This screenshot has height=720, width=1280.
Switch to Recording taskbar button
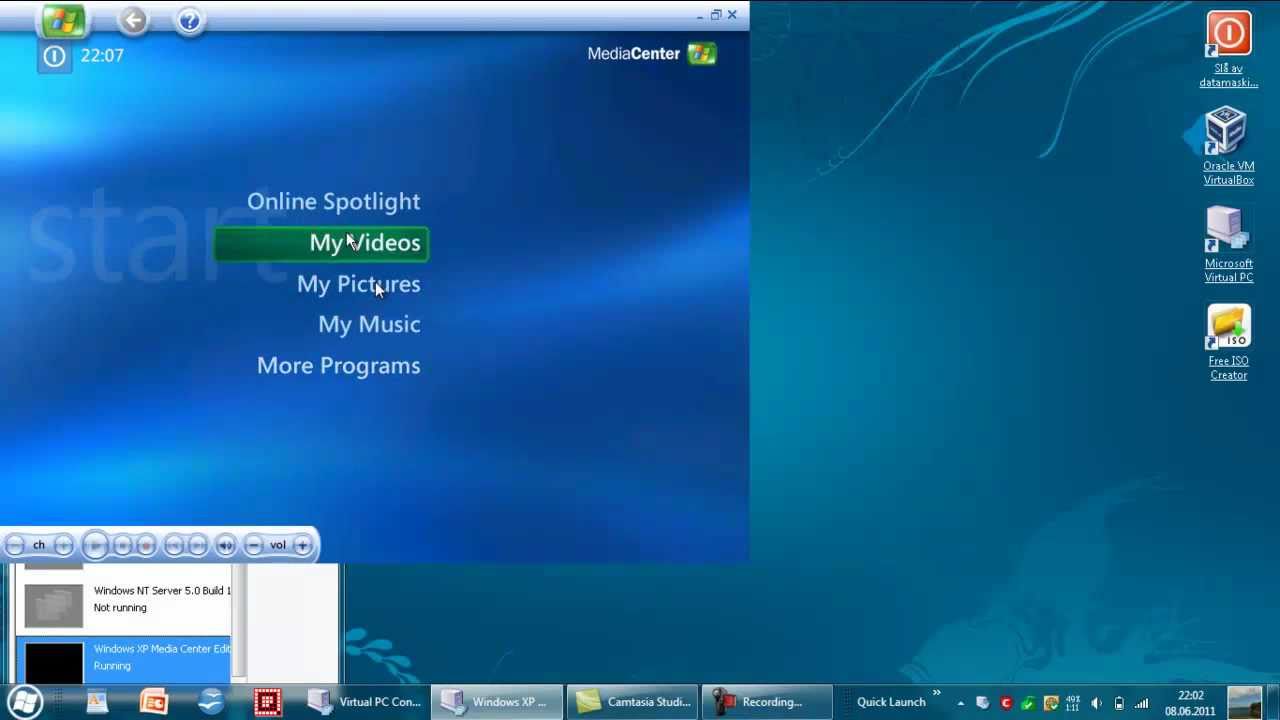click(x=767, y=702)
